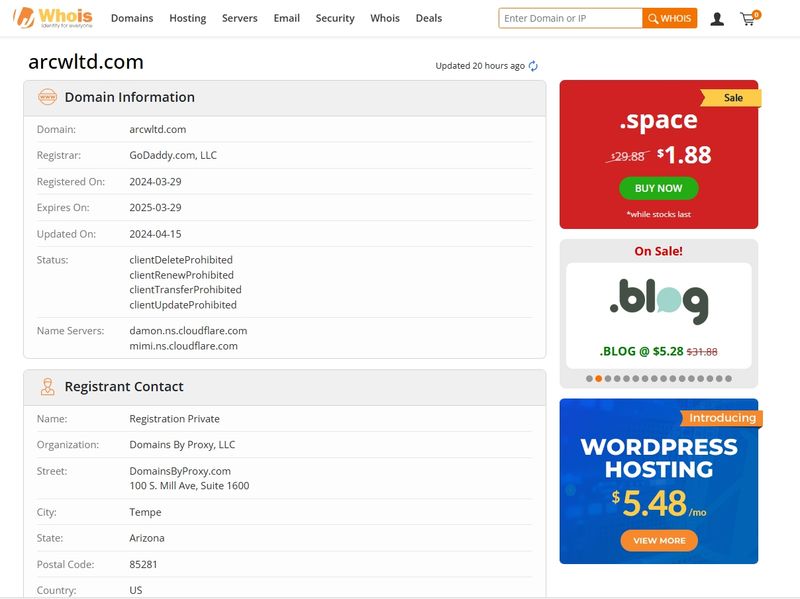Open the shopping cart icon

pos(749,18)
